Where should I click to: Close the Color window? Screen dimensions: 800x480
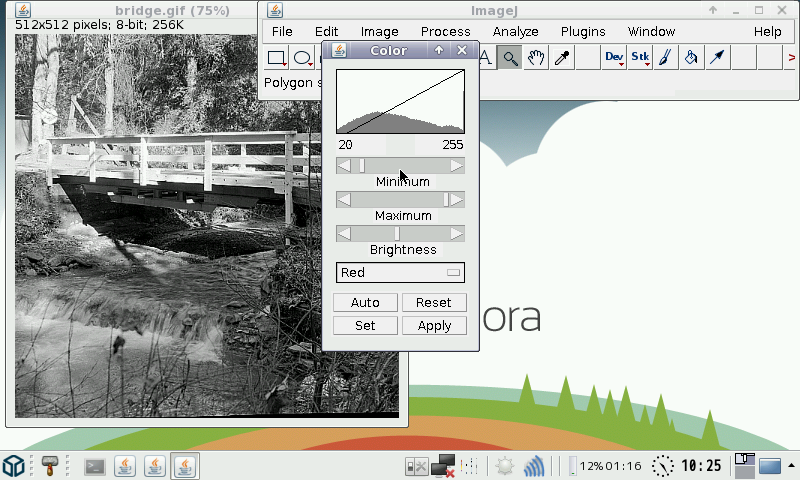pos(462,50)
